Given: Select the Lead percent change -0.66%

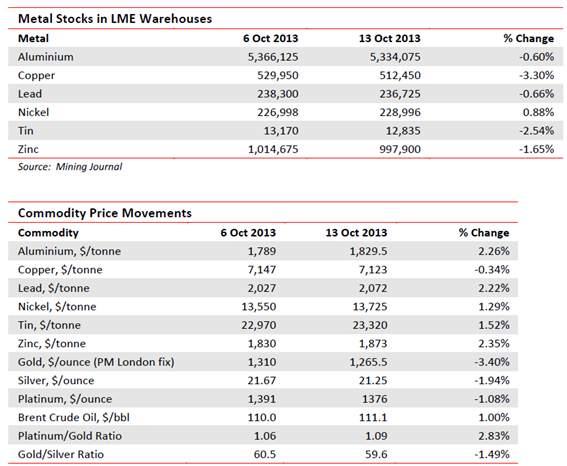Looking at the screenshot, I should coord(537,94).
